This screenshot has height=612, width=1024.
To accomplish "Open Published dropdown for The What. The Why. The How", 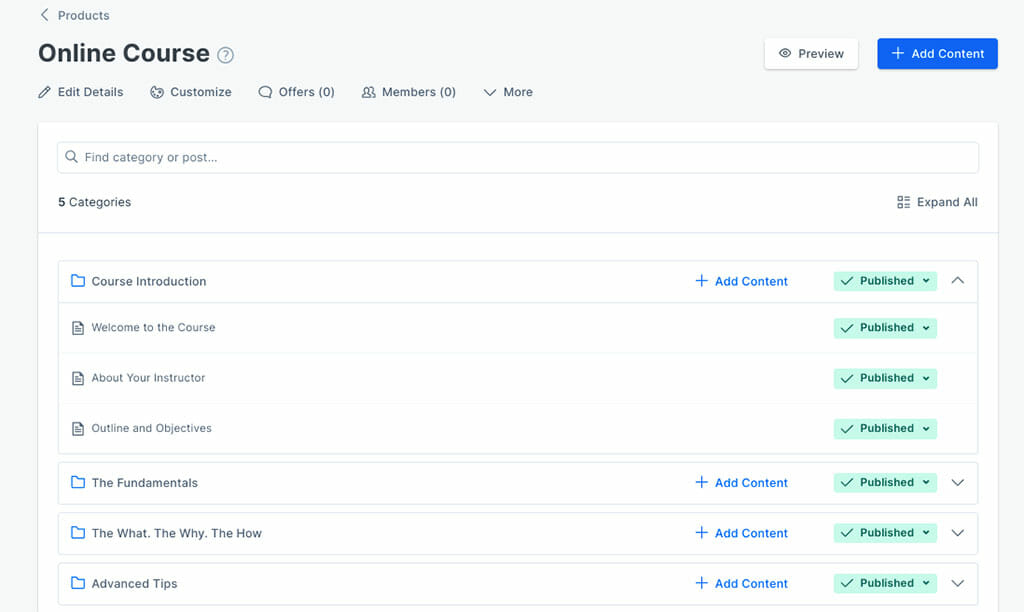I will tap(885, 532).
